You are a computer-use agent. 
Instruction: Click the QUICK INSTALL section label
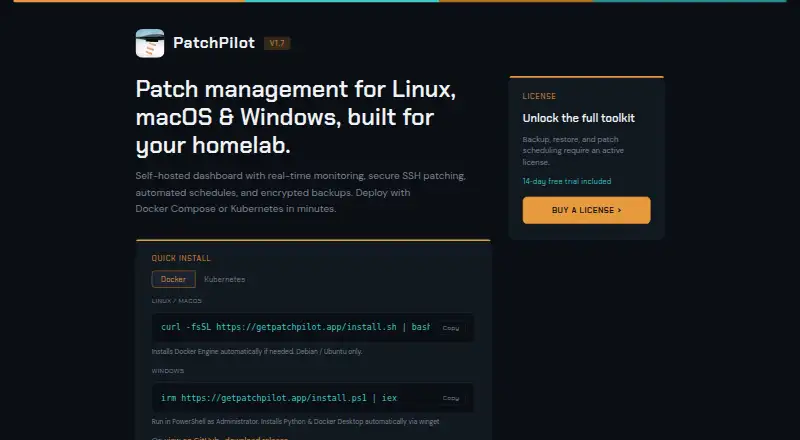coord(181,258)
